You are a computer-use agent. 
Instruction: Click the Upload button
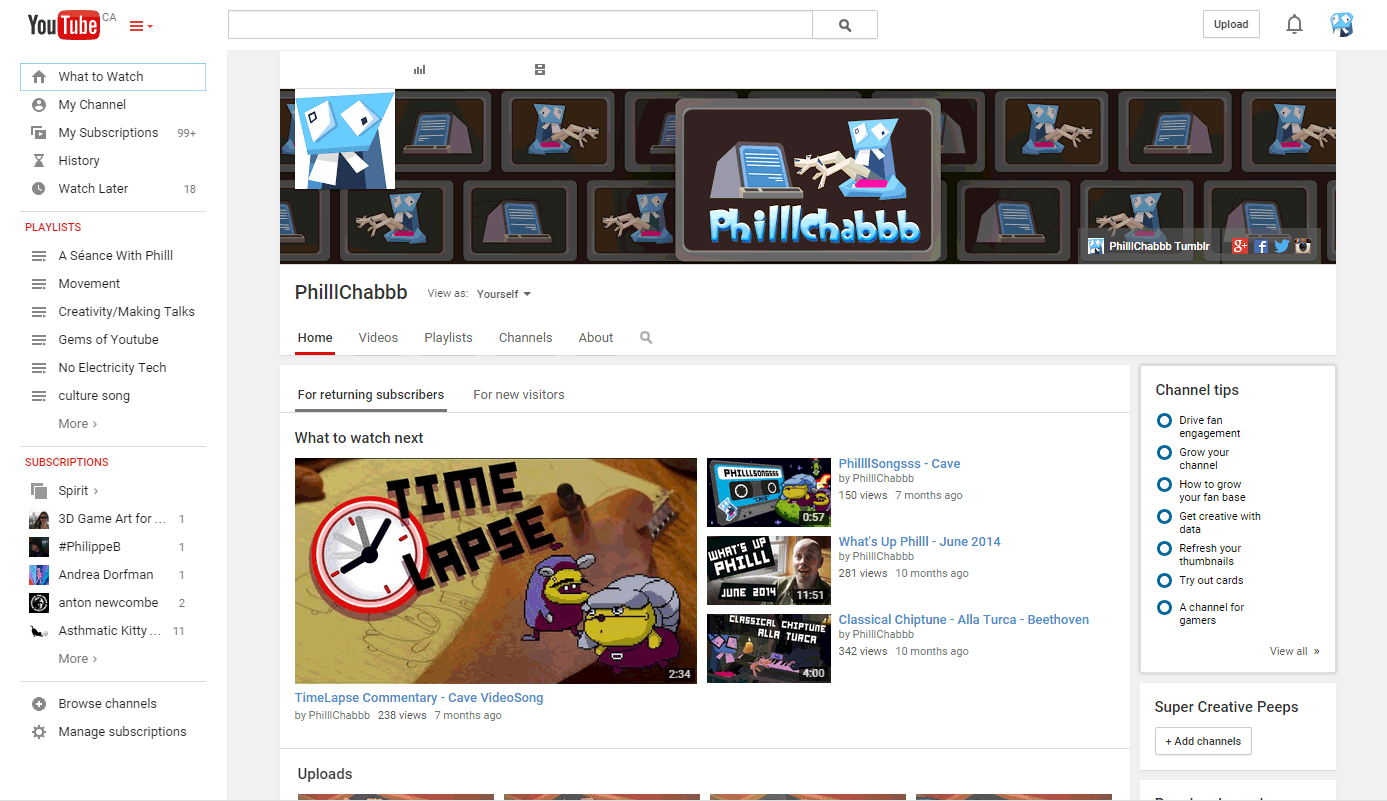coord(1231,24)
